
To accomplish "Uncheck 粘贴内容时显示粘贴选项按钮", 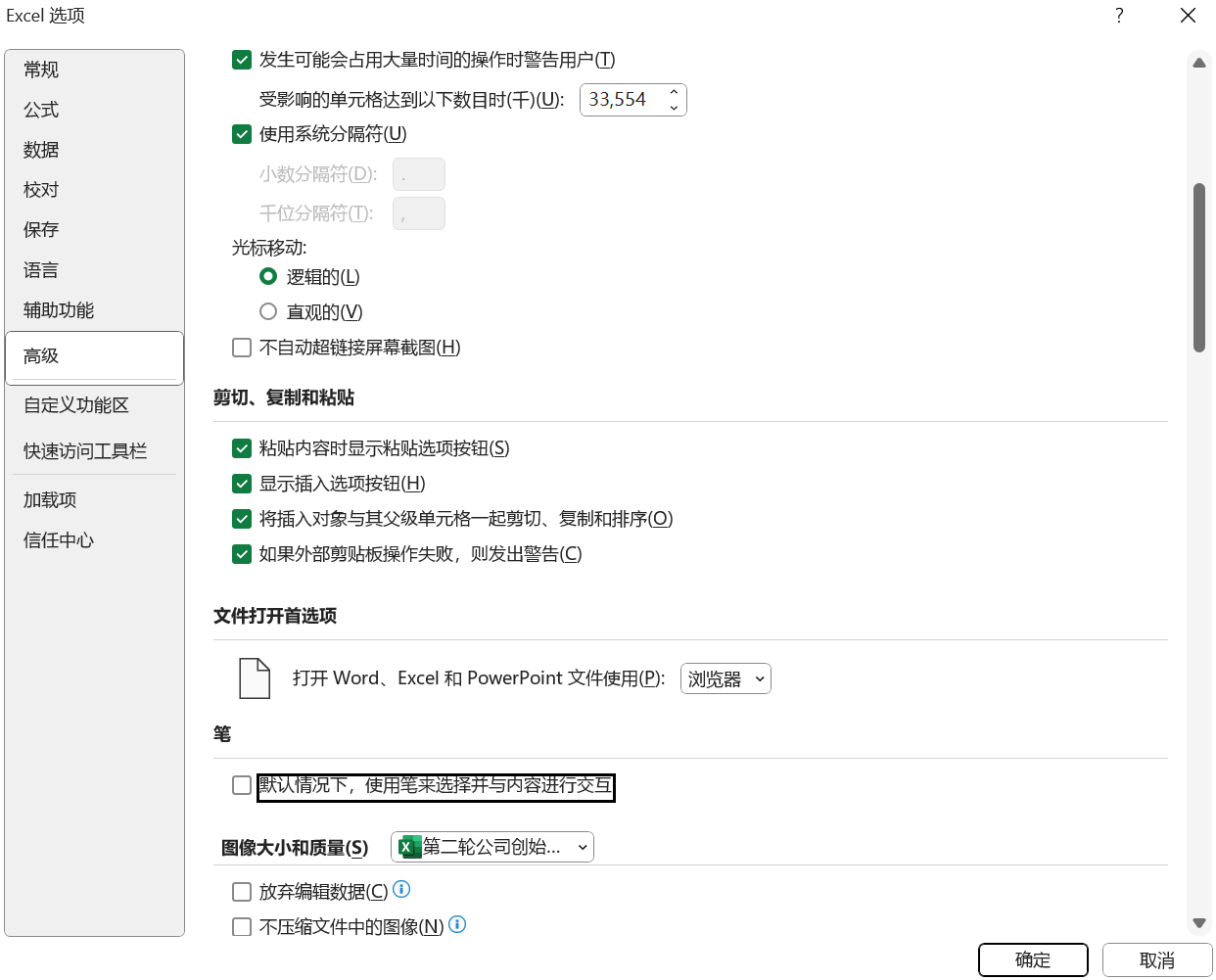I will coord(242,447).
